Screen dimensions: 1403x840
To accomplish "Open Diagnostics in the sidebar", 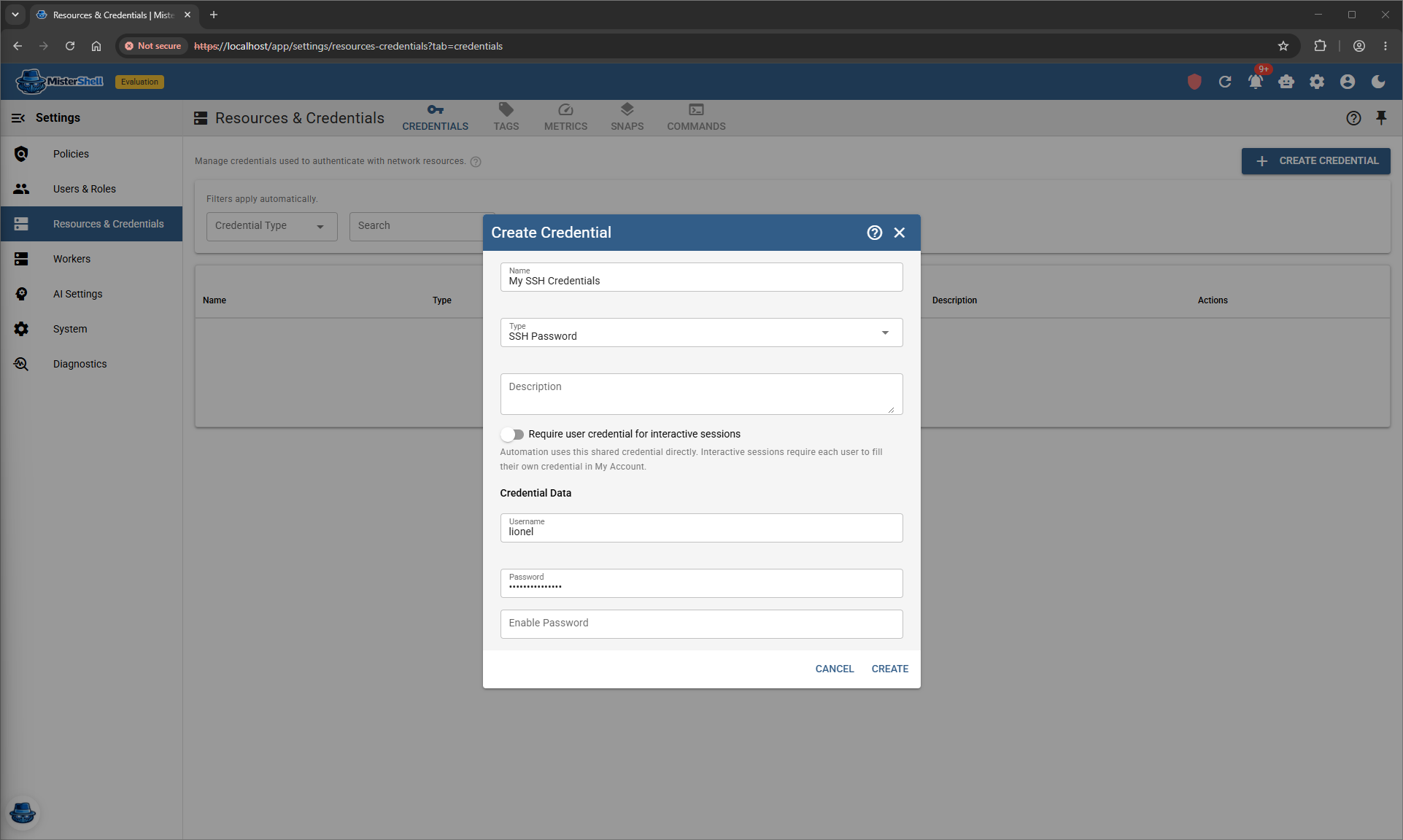I will [91, 364].
